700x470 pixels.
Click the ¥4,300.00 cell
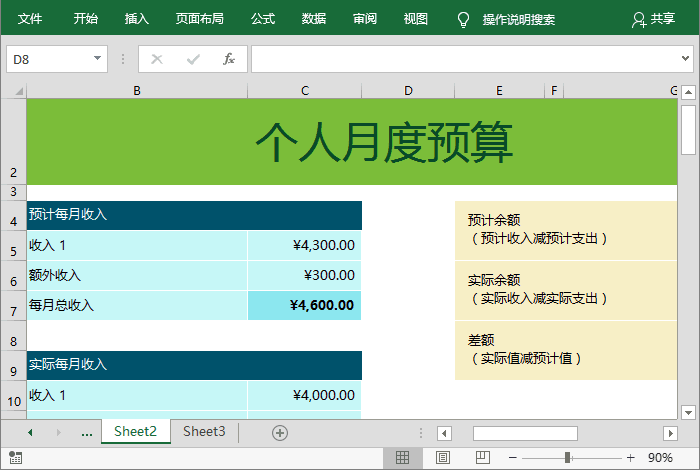tap(304, 245)
